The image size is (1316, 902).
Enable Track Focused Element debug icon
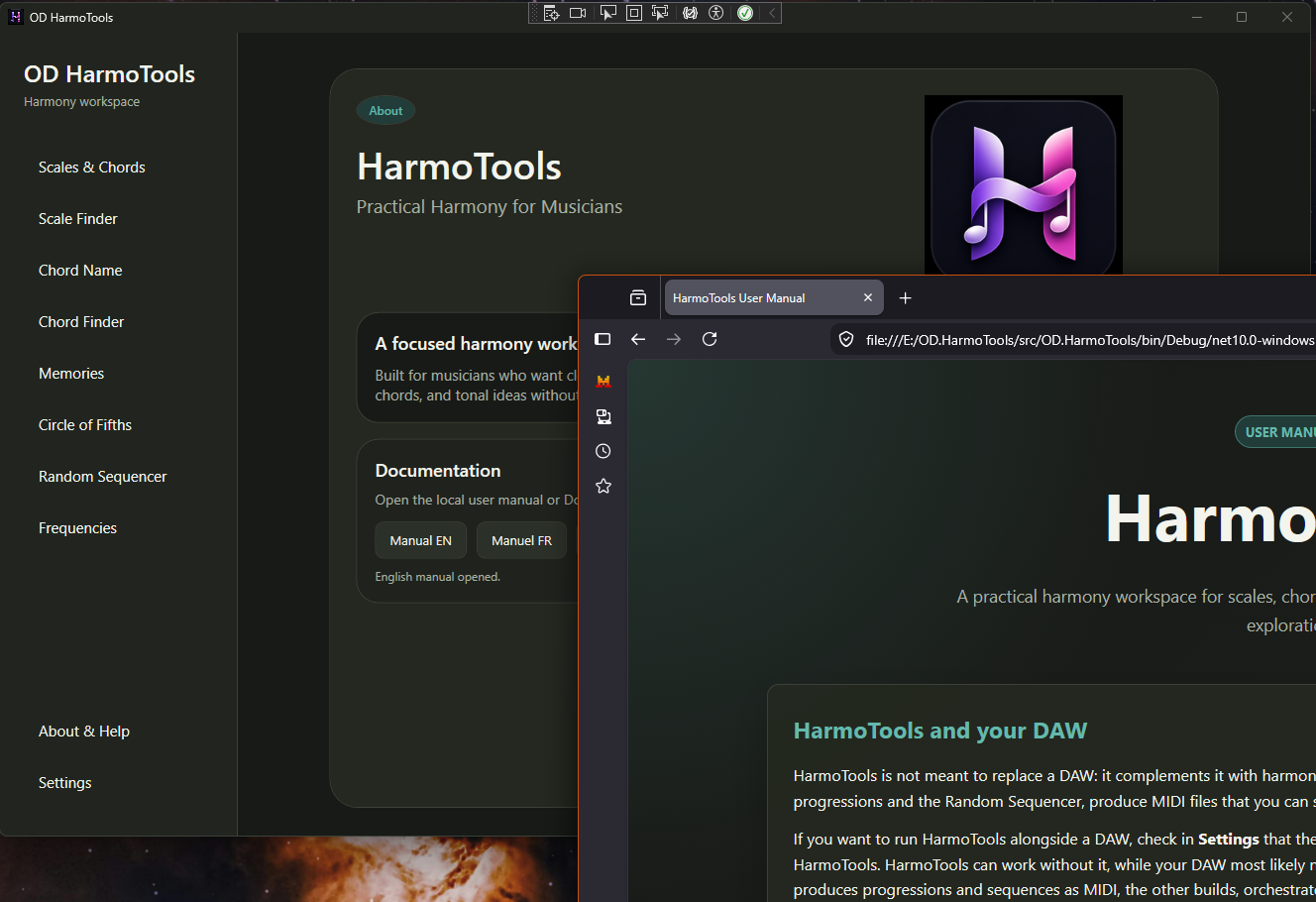pyautogui.click(x=660, y=13)
